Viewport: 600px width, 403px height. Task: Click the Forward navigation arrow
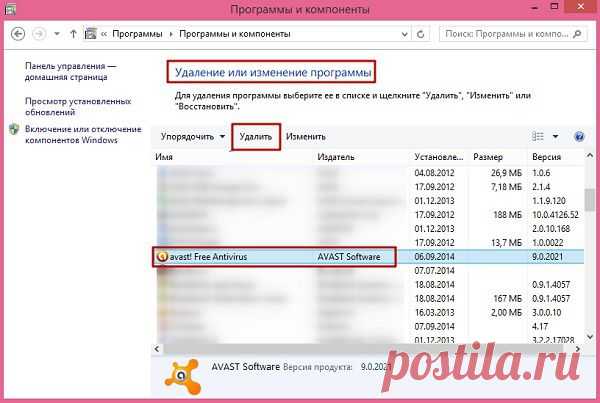coord(39,34)
